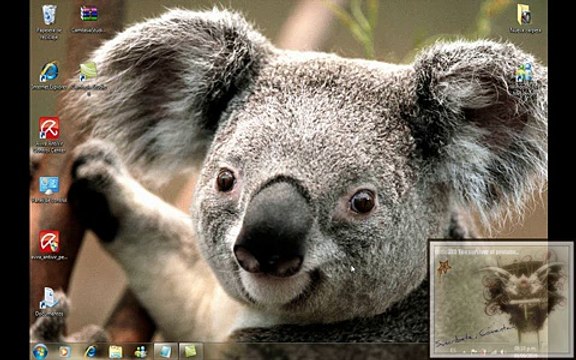Open the Recycle Bin desktop icon

(49, 15)
